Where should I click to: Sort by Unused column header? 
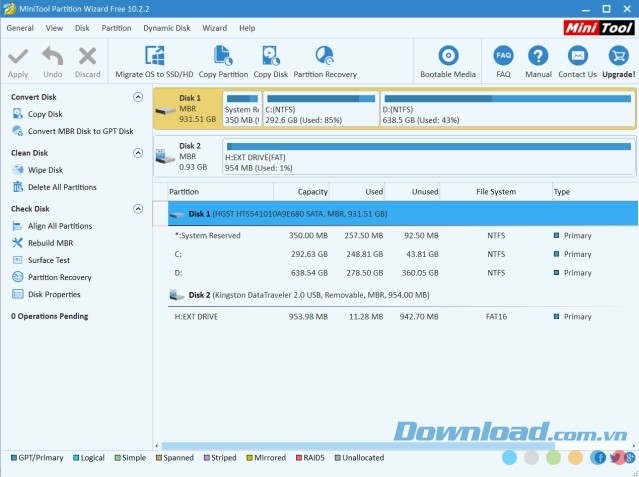click(x=412, y=192)
